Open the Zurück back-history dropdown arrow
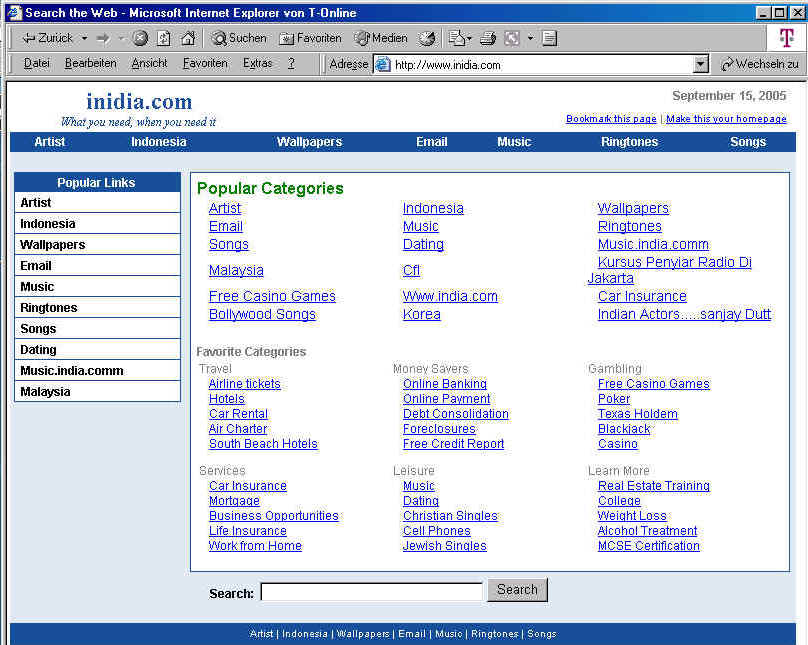This screenshot has width=808, height=645. [85, 38]
